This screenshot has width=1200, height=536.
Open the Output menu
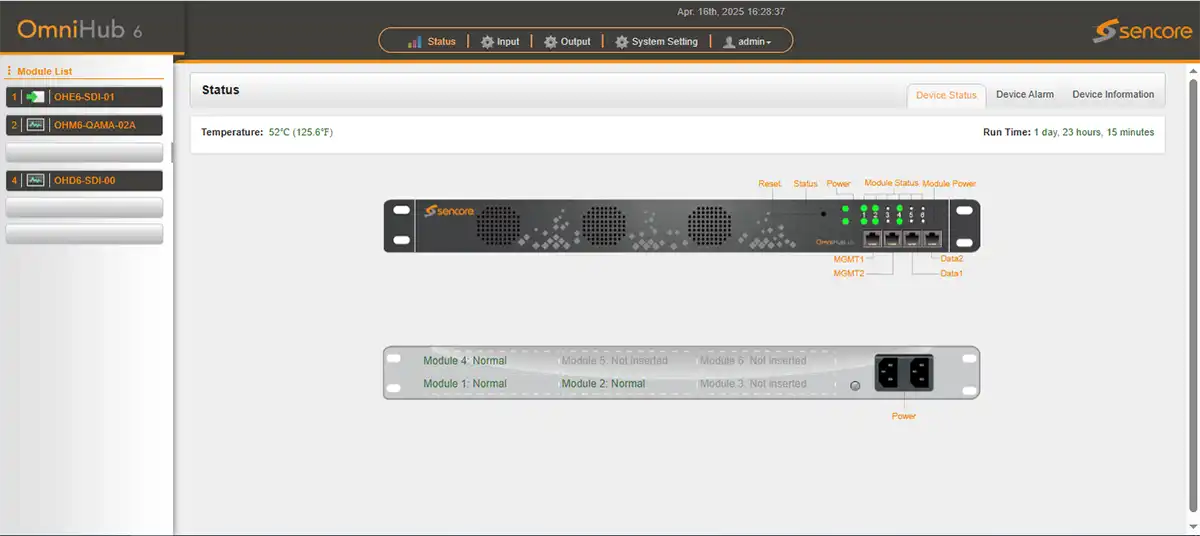(567, 42)
